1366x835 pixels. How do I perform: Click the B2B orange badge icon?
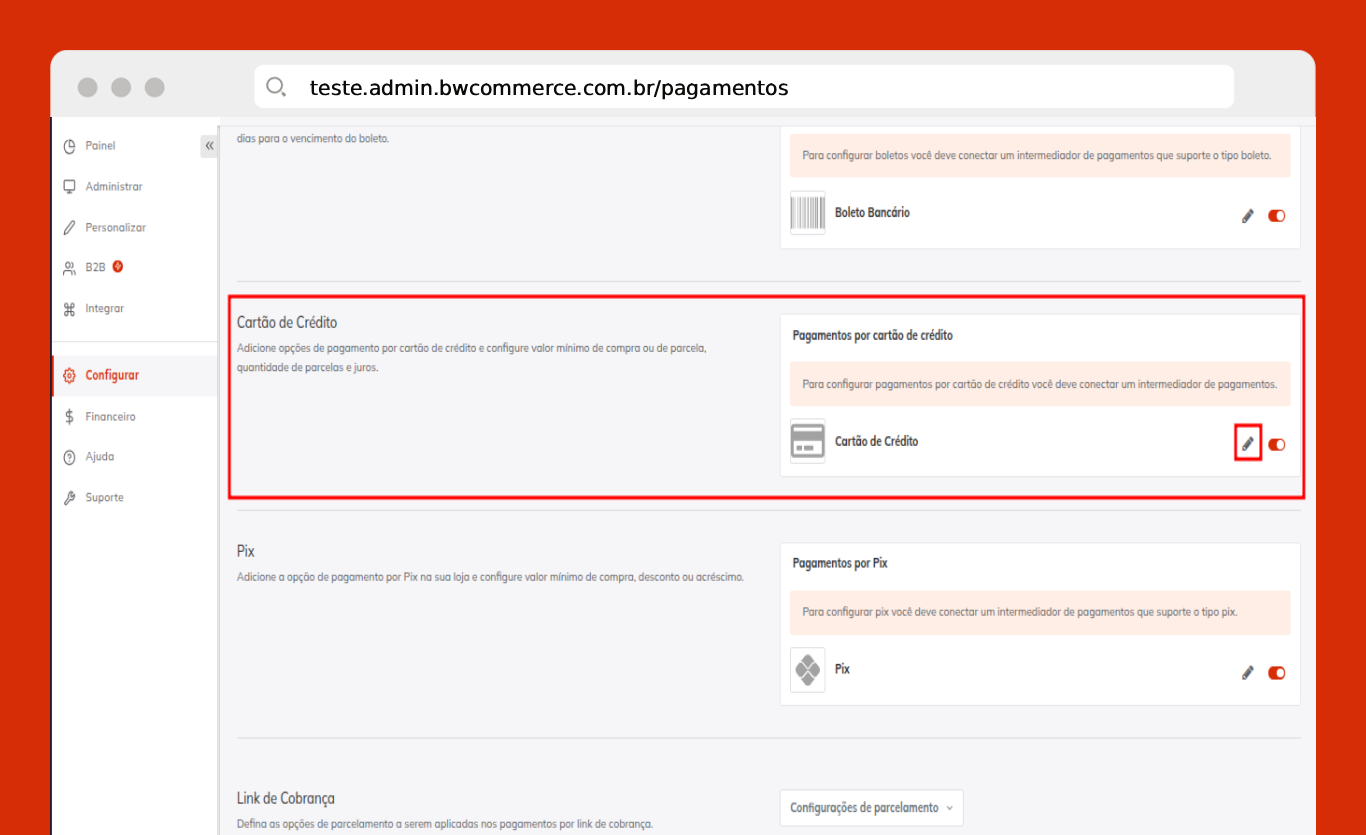118,267
